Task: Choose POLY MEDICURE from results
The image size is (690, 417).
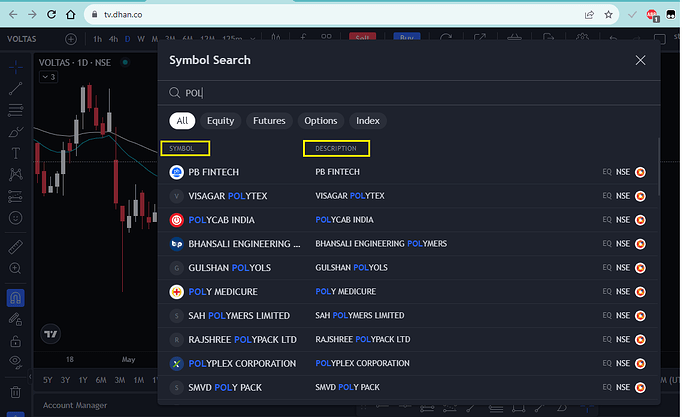Action: tap(408, 292)
